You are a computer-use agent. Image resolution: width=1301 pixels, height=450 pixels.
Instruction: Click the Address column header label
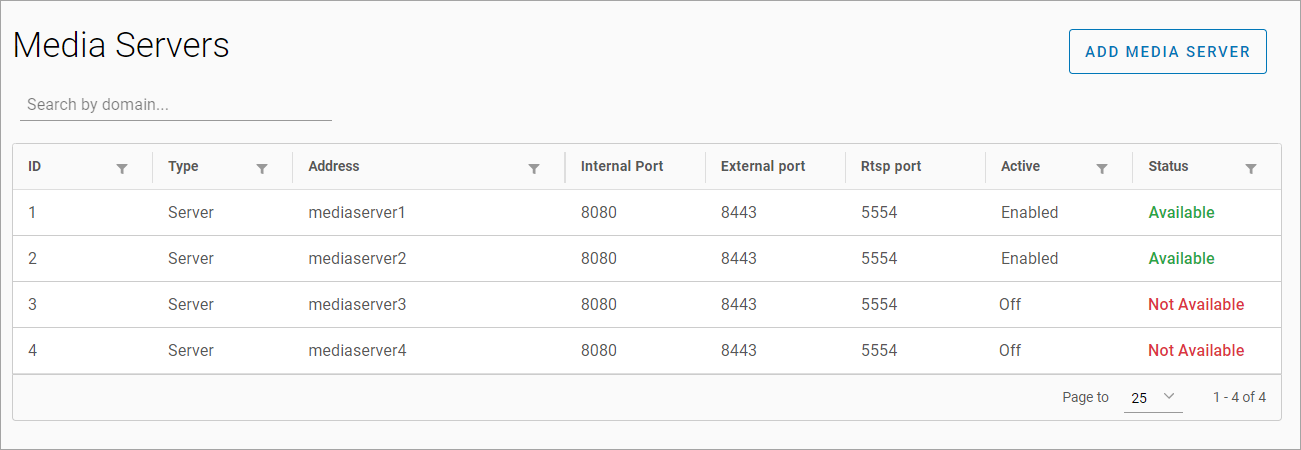click(x=334, y=167)
